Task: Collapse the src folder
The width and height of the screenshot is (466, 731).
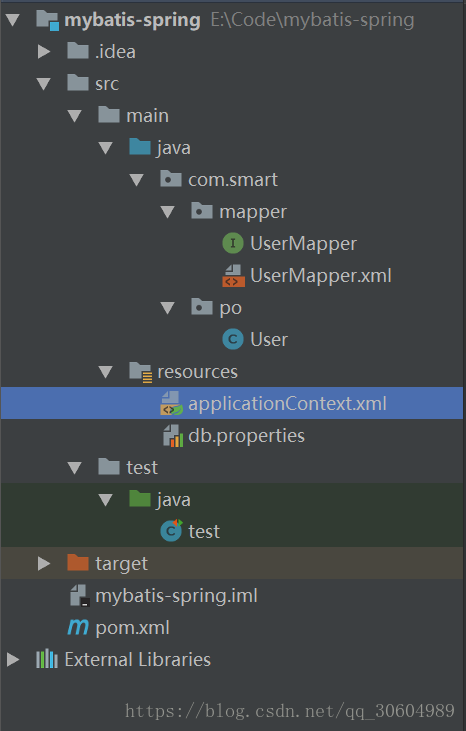Action: (44, 84)
